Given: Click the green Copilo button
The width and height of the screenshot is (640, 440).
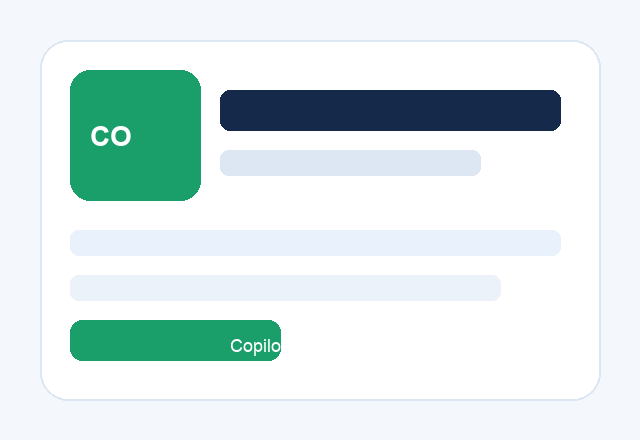Looking at the screenshot, I should (x=176, y=340).
